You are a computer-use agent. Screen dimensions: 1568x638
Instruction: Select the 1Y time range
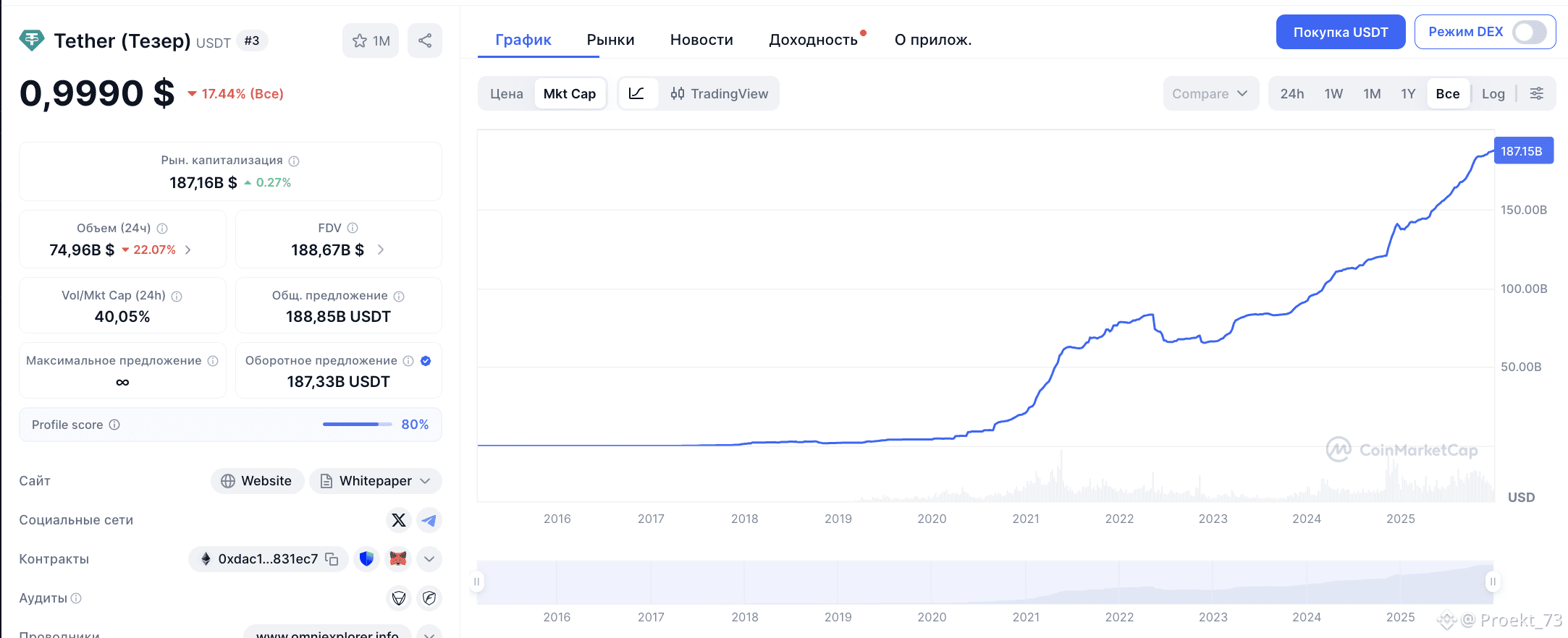pyautogui.click(x=1407, y=93)
